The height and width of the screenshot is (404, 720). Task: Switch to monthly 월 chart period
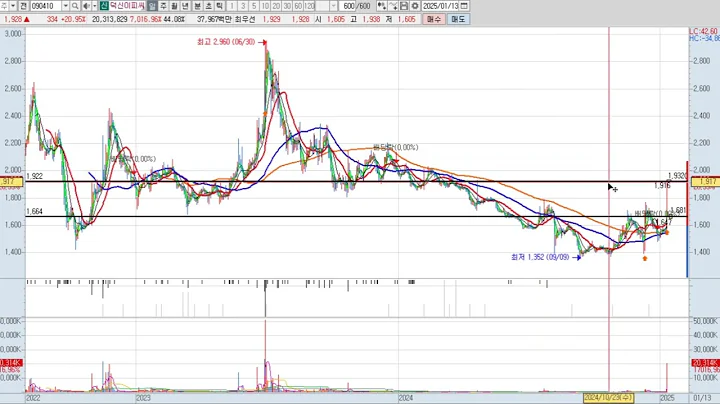point(174,6)
